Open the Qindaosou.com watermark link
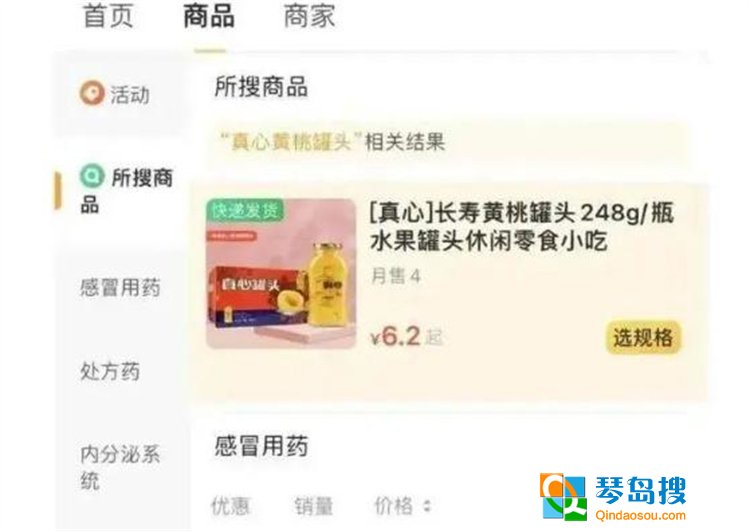The width and height of the screenshot is (750, 531). (641, 516)
